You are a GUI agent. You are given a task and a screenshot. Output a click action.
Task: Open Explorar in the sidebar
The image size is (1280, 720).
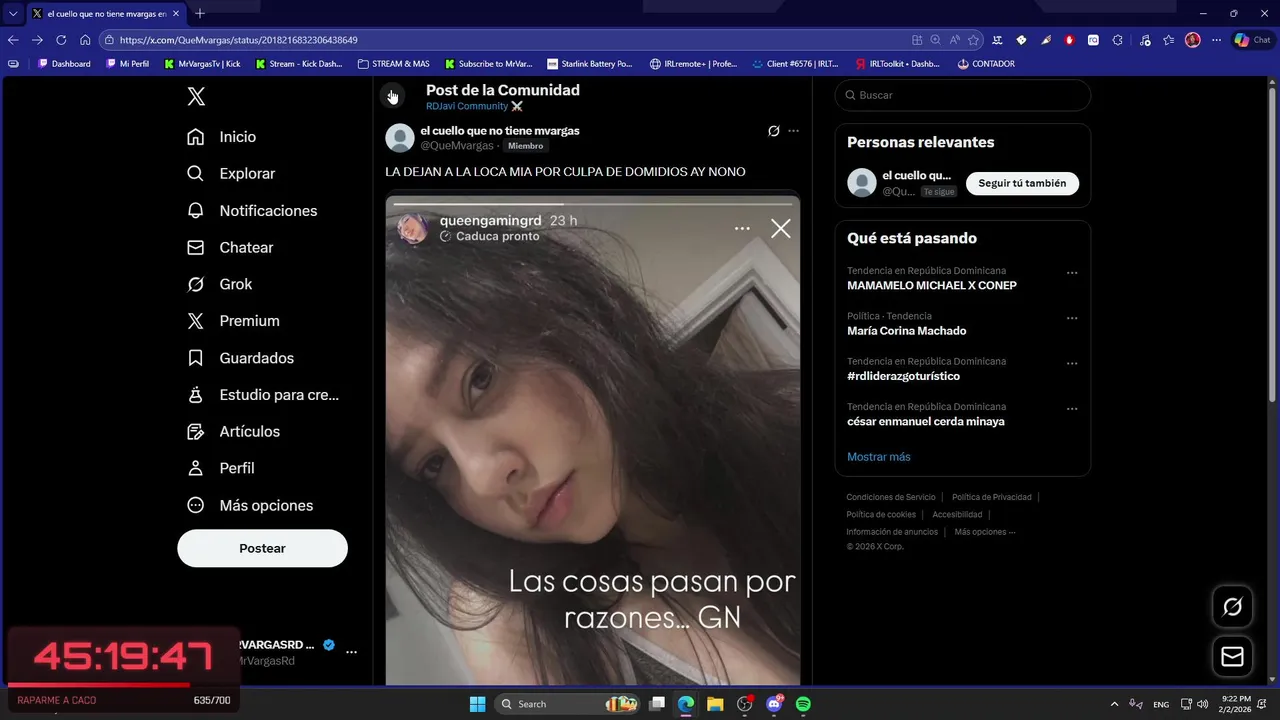[231, 174]
